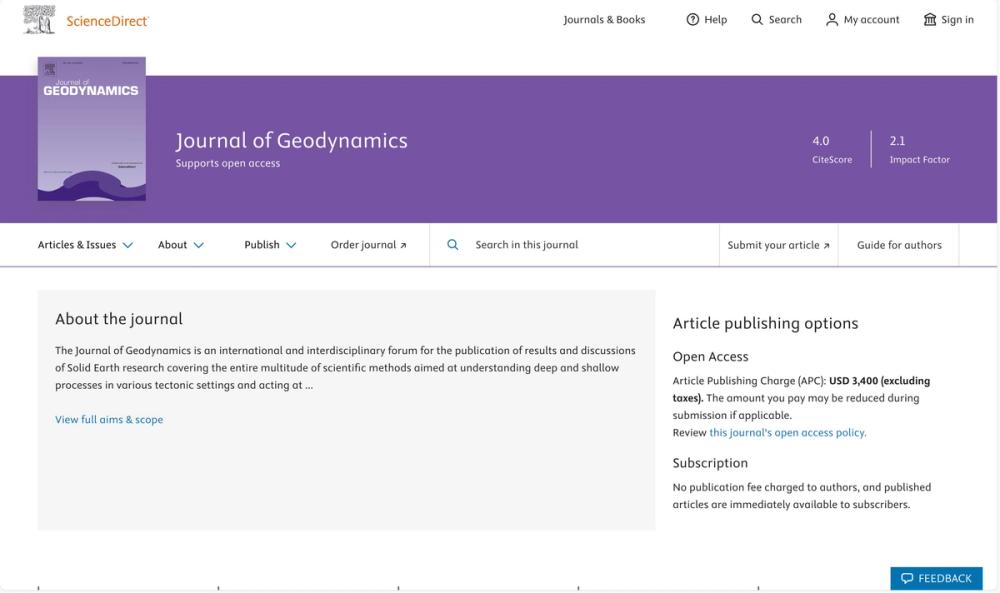Click the About the journal heading

119,319
